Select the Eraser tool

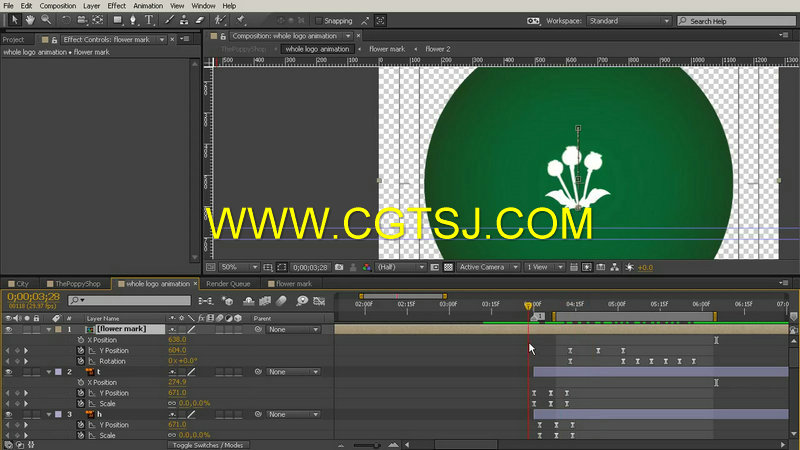[200, 20]
